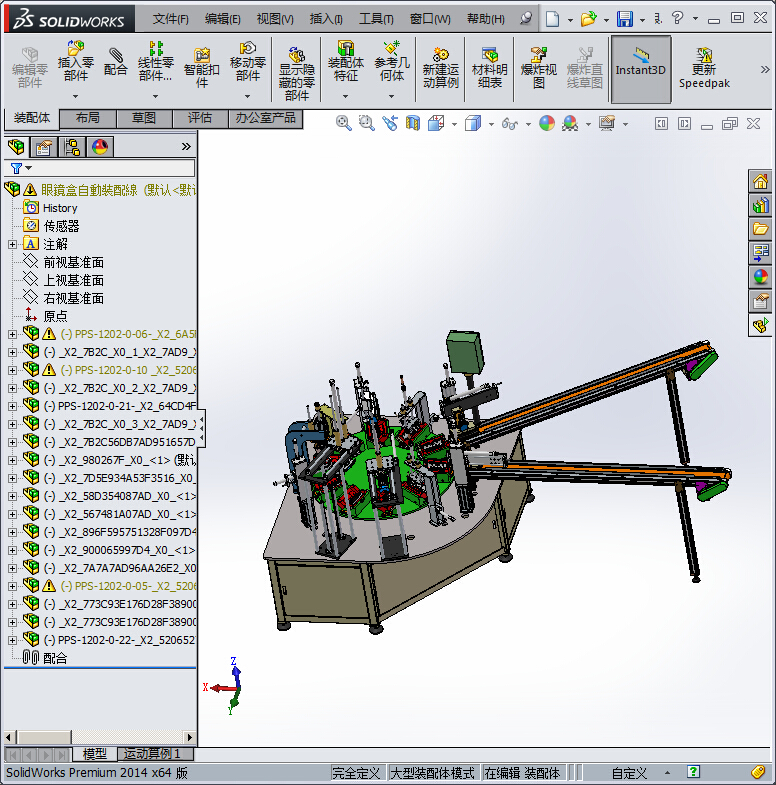The image size is (776, 785).
Task: Select the 配合 mates folder in tree
Action: 55,658
